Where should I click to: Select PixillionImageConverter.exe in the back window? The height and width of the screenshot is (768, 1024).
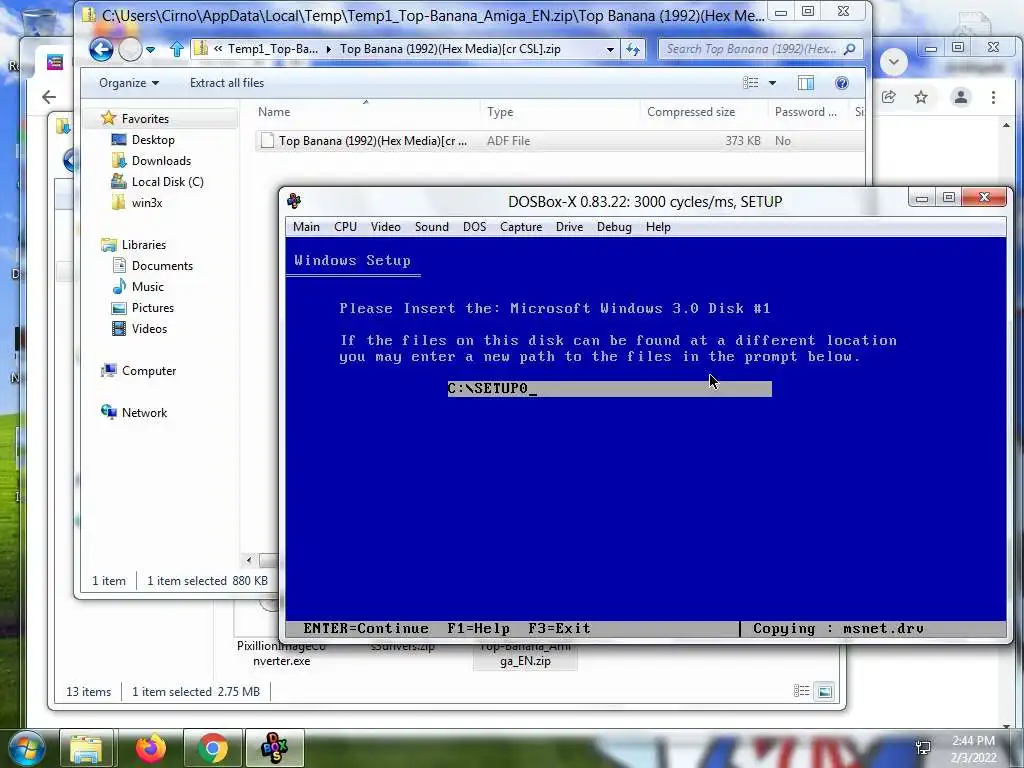click(x=281, y=654)
